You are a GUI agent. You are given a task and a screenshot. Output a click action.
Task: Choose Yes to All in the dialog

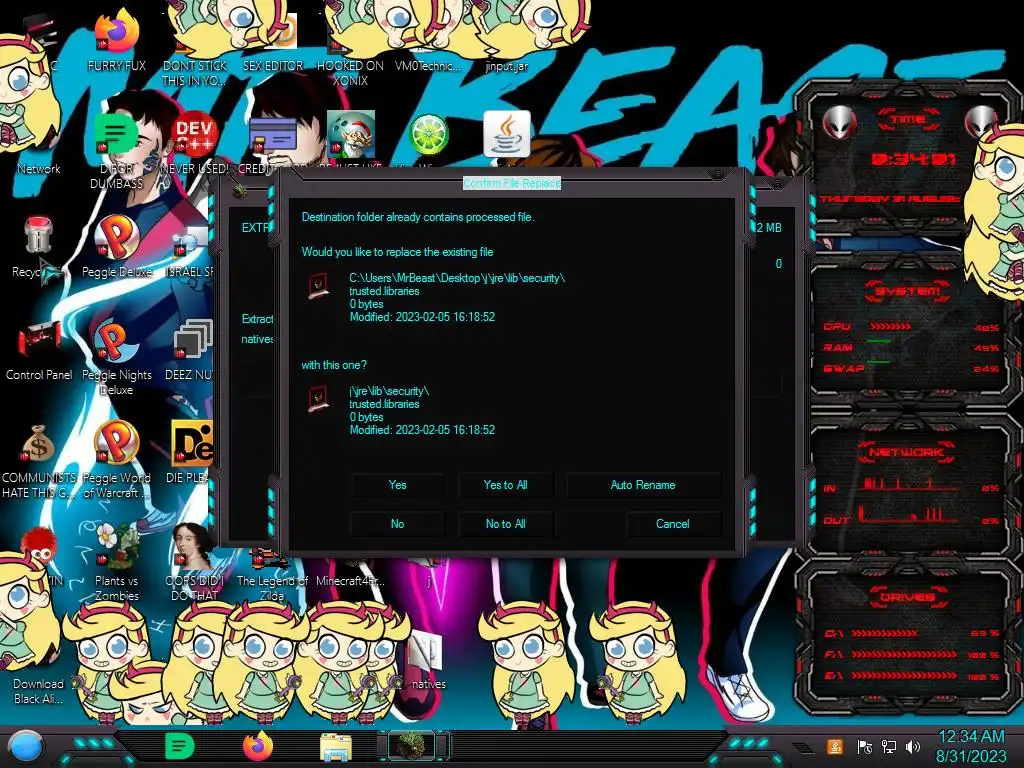tap(505, 485)
